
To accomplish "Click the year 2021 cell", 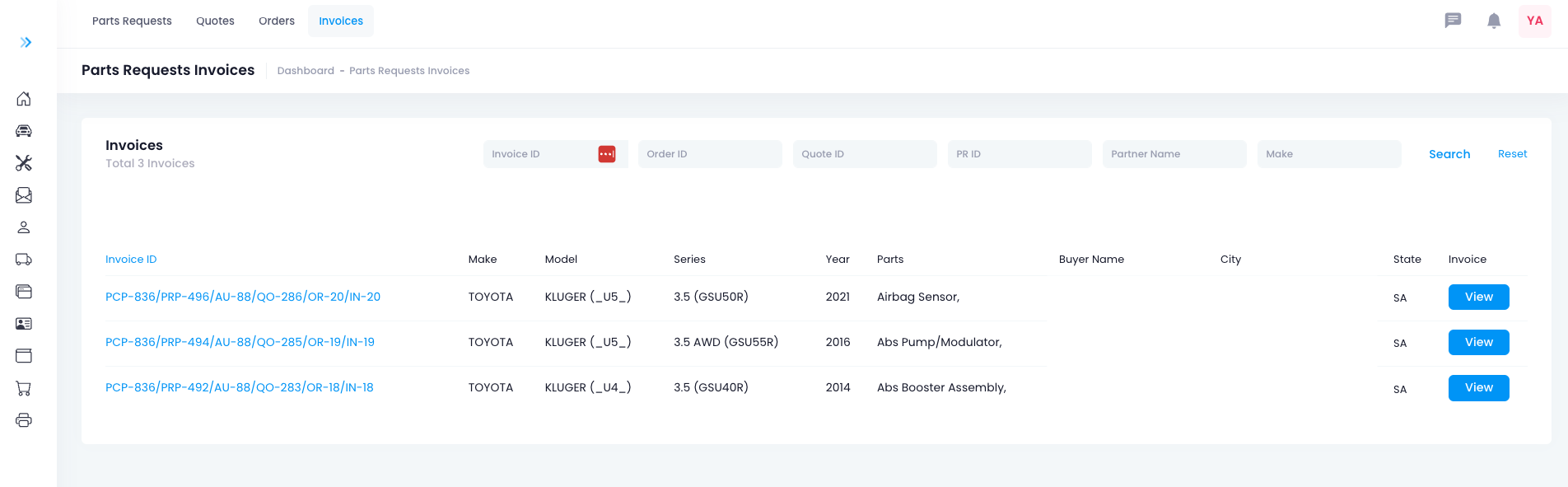I will pos(838,297).
